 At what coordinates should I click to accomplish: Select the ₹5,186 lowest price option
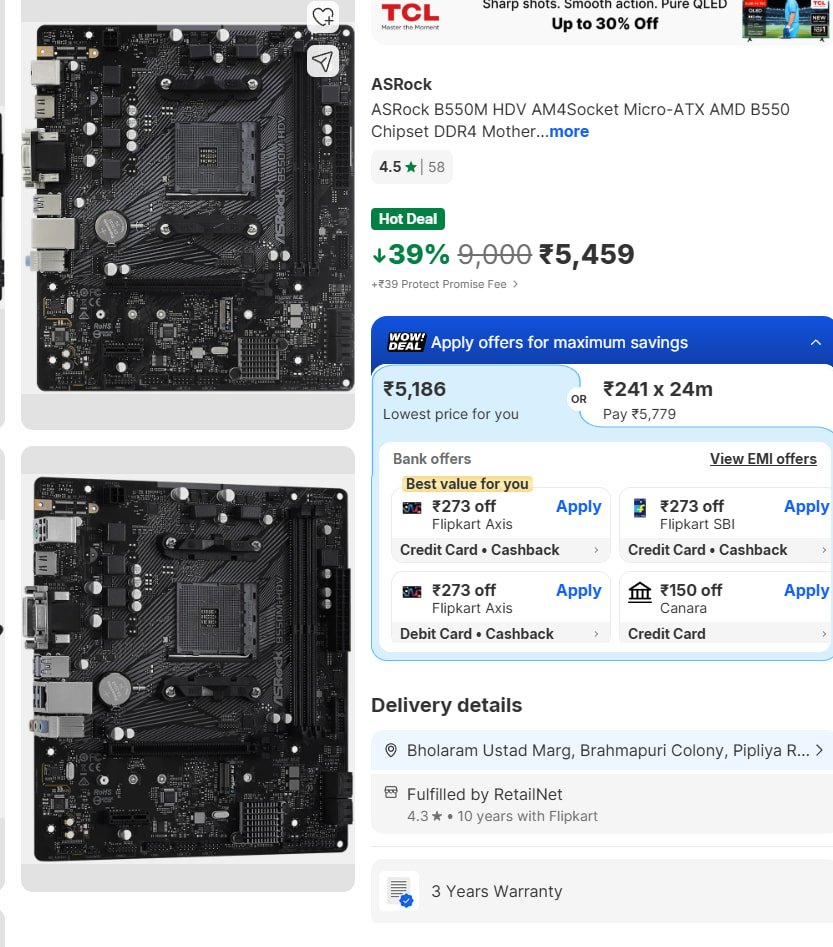coord(472,399)
